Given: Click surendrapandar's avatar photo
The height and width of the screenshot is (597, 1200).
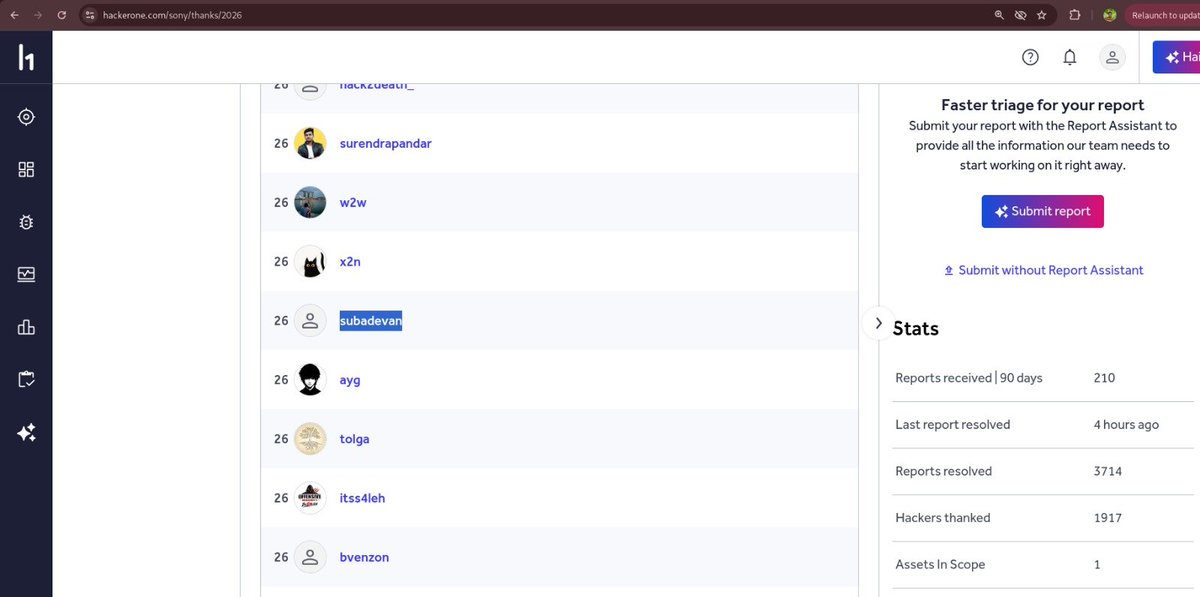Looking at the screenshot, I should pos(310,143).
